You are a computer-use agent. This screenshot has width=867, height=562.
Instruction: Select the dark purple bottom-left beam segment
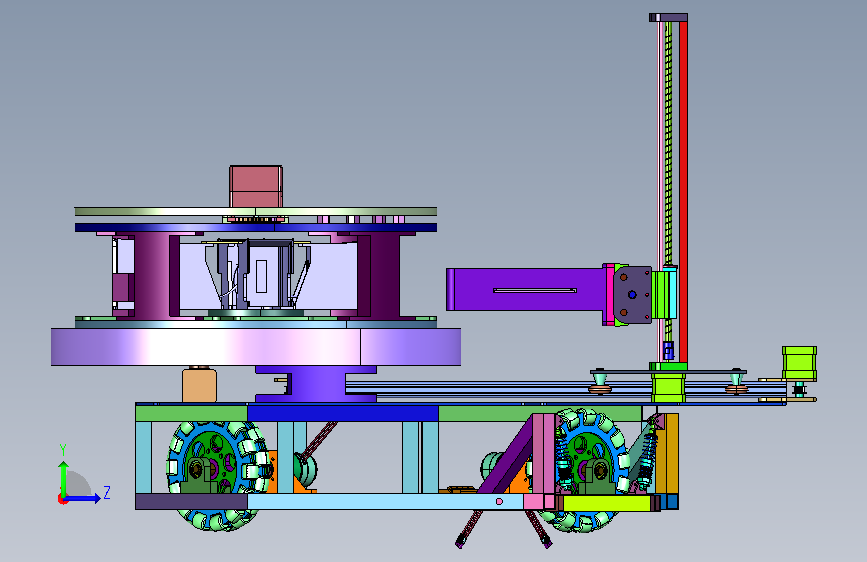pyautogui.click(x=191, y=502)
